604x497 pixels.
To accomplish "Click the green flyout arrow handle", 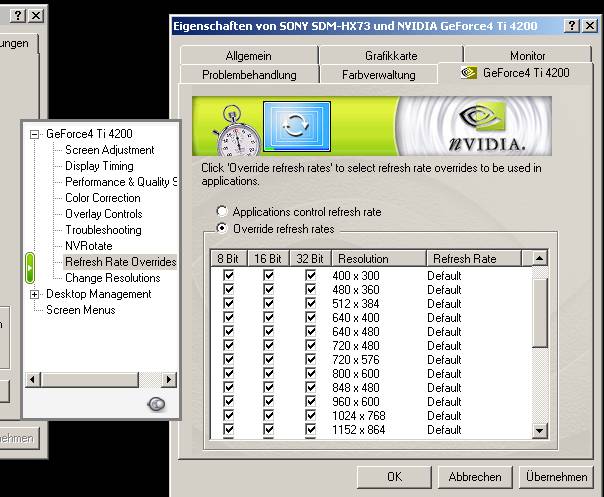I will point(30,268).
